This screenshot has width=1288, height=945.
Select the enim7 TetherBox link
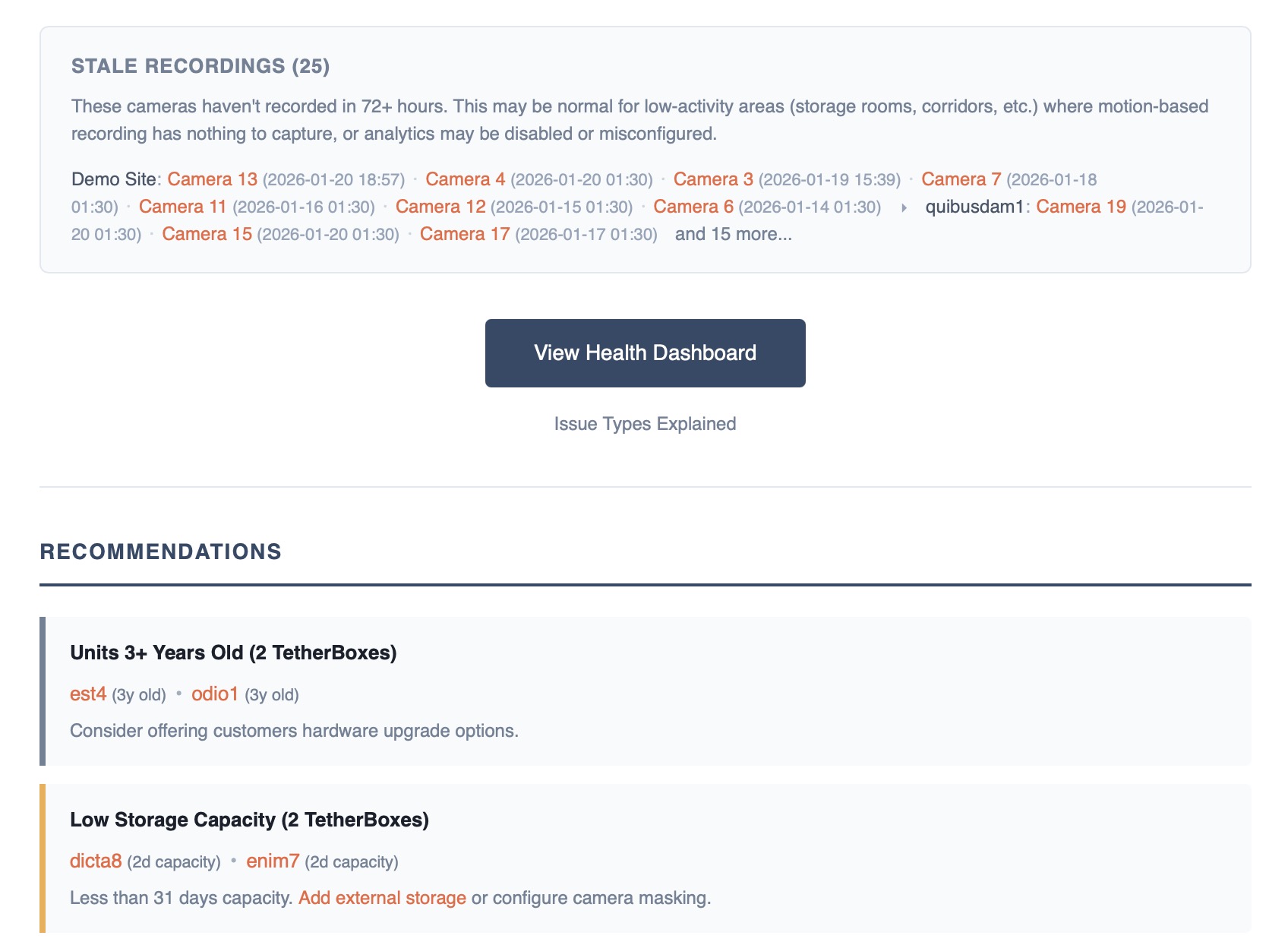point(273,861)
